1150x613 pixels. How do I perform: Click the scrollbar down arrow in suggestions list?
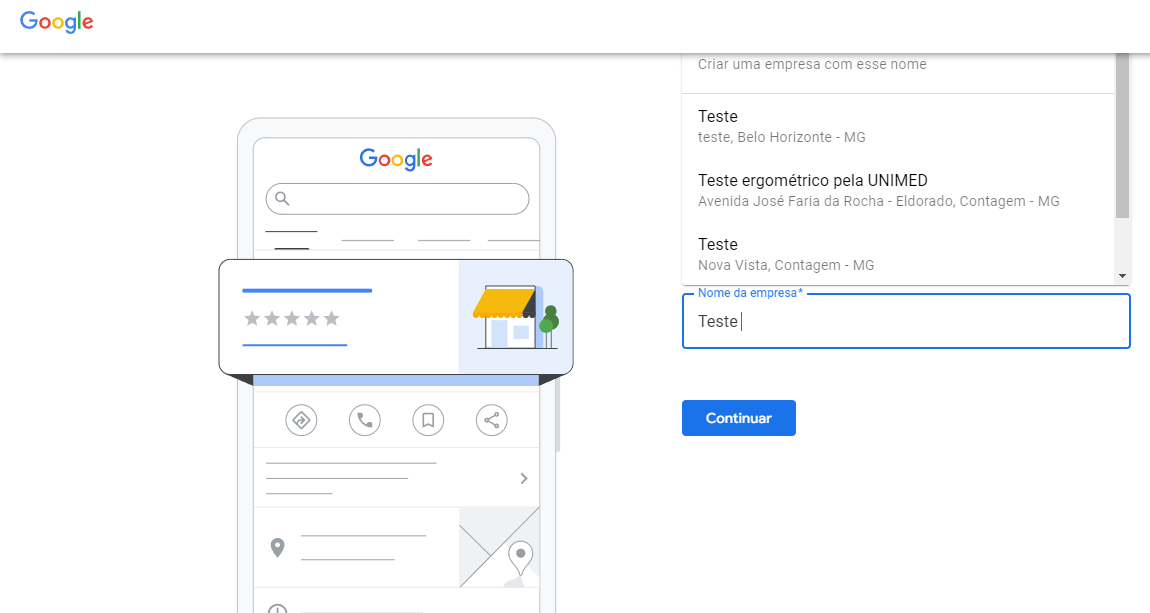click(x=1122, y=276)
